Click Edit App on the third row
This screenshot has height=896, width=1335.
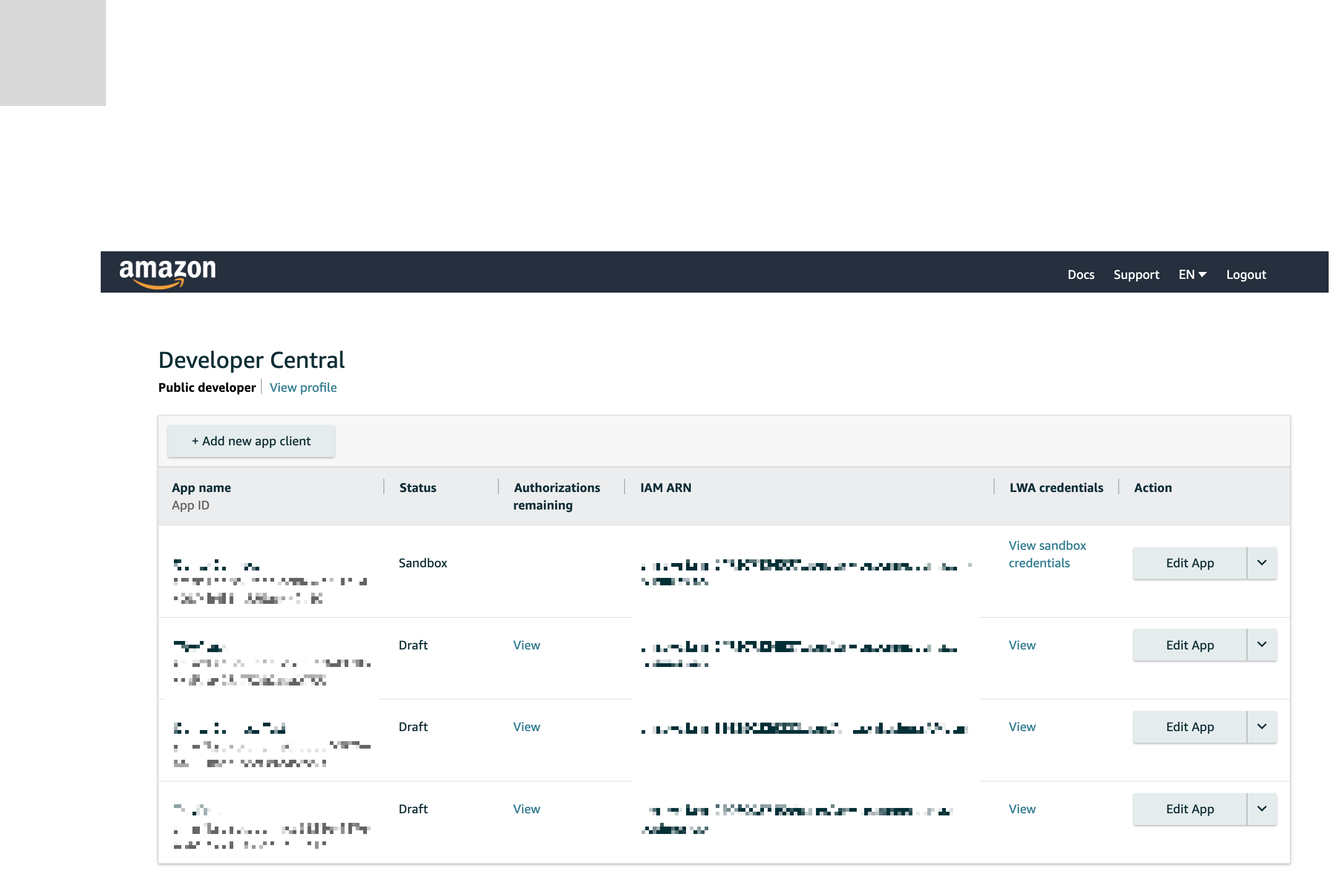point(1189,727)
